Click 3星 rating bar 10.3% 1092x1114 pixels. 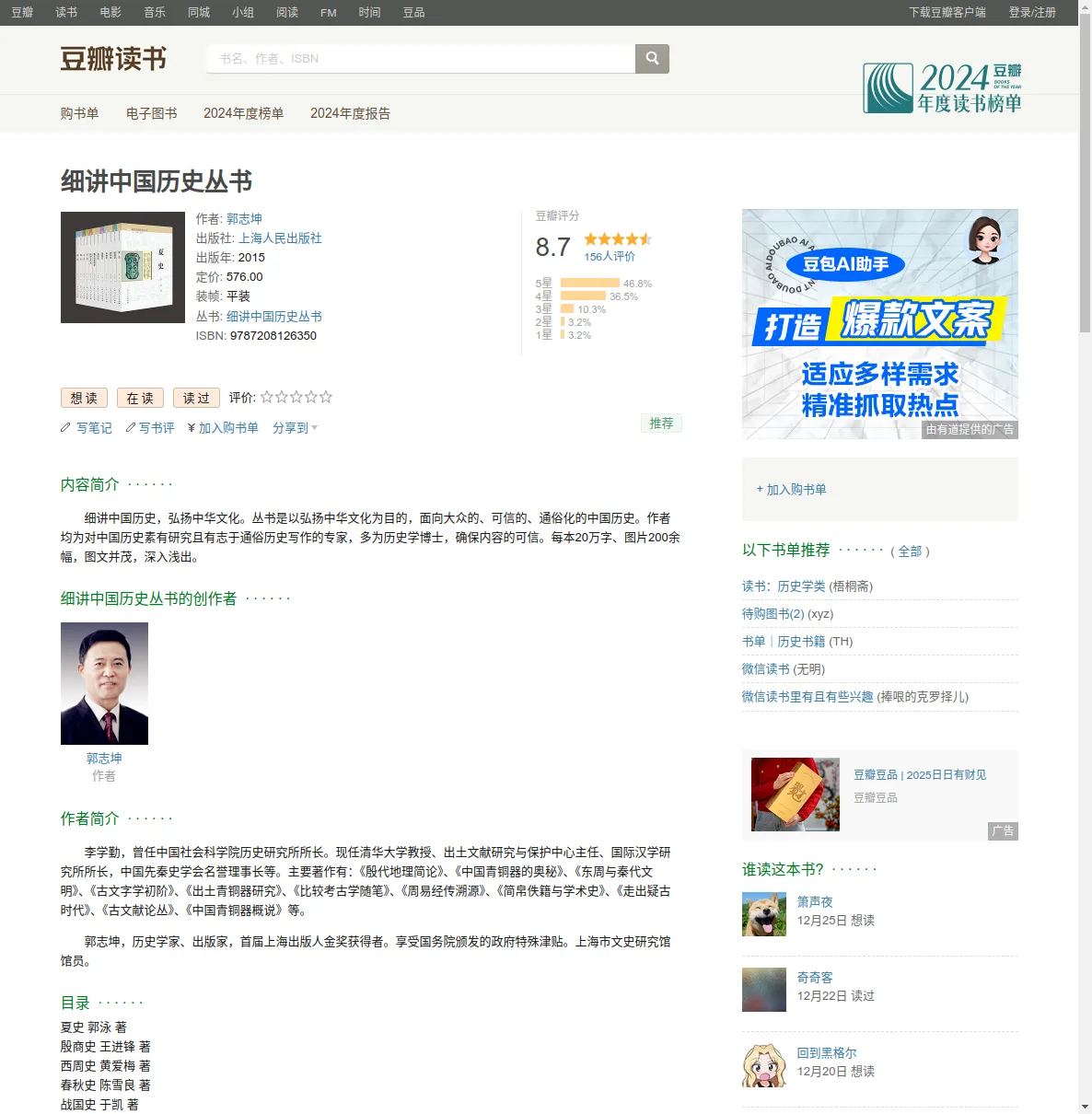[x=567, y=309]
